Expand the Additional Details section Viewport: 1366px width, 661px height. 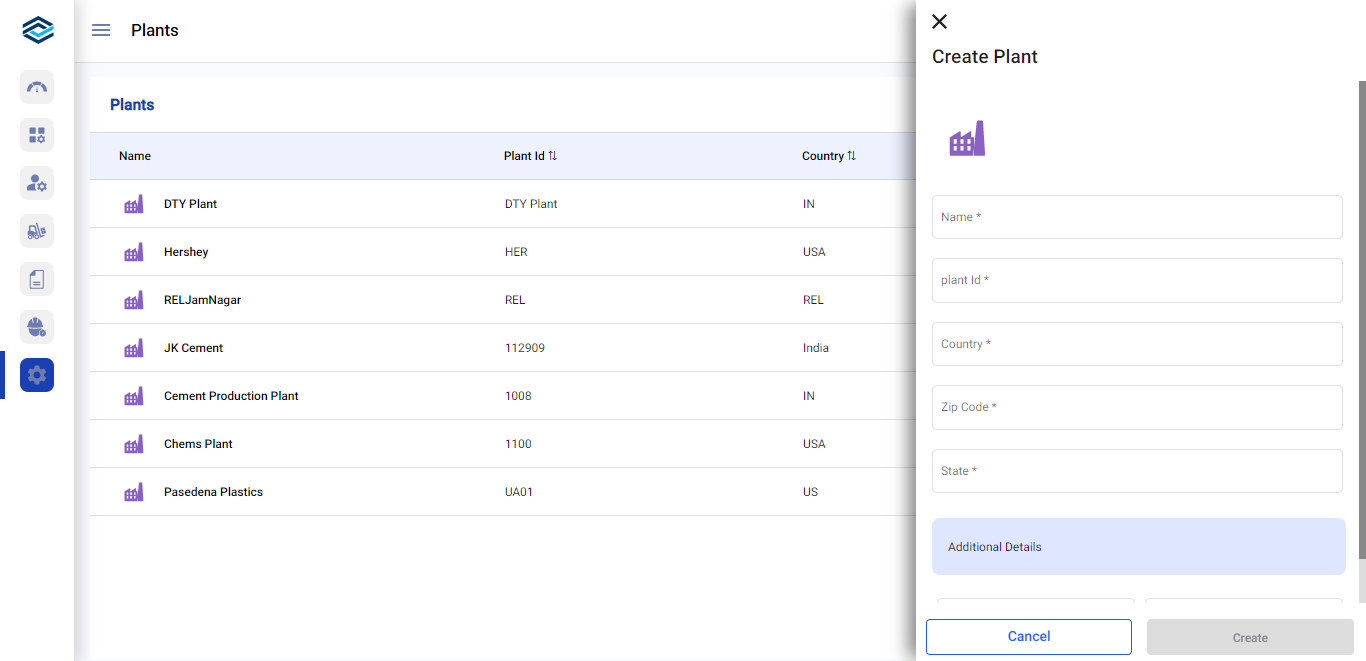tap(1138, 547)
